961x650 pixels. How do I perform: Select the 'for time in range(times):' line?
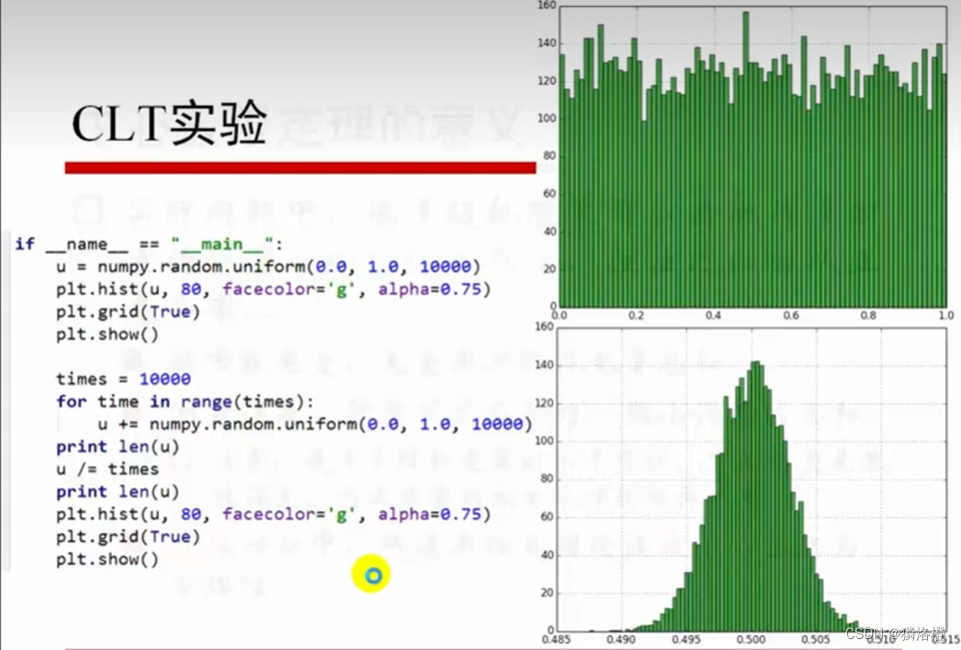[x=184, y=401]
